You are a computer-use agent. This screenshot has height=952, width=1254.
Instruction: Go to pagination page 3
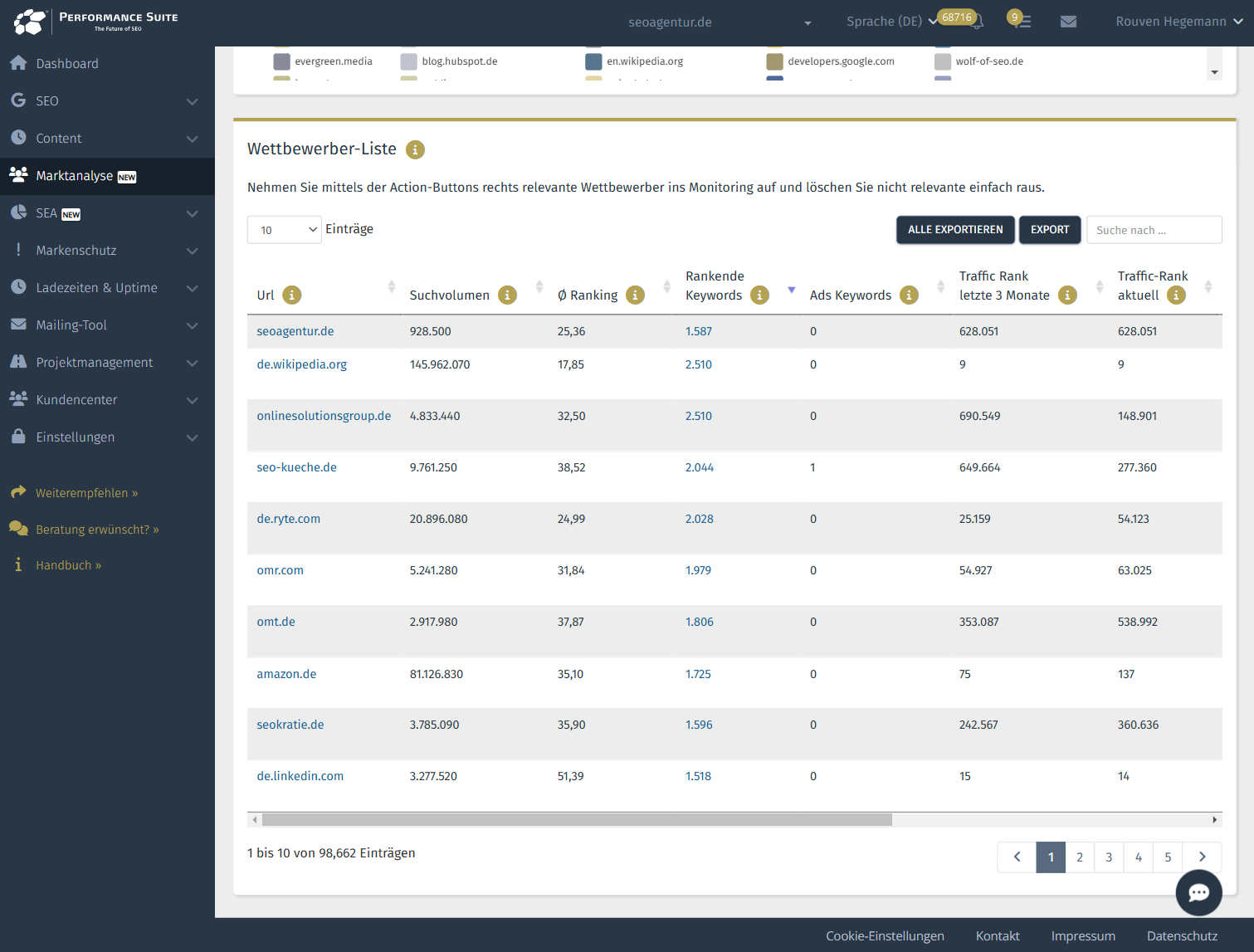coord(1109,857)
